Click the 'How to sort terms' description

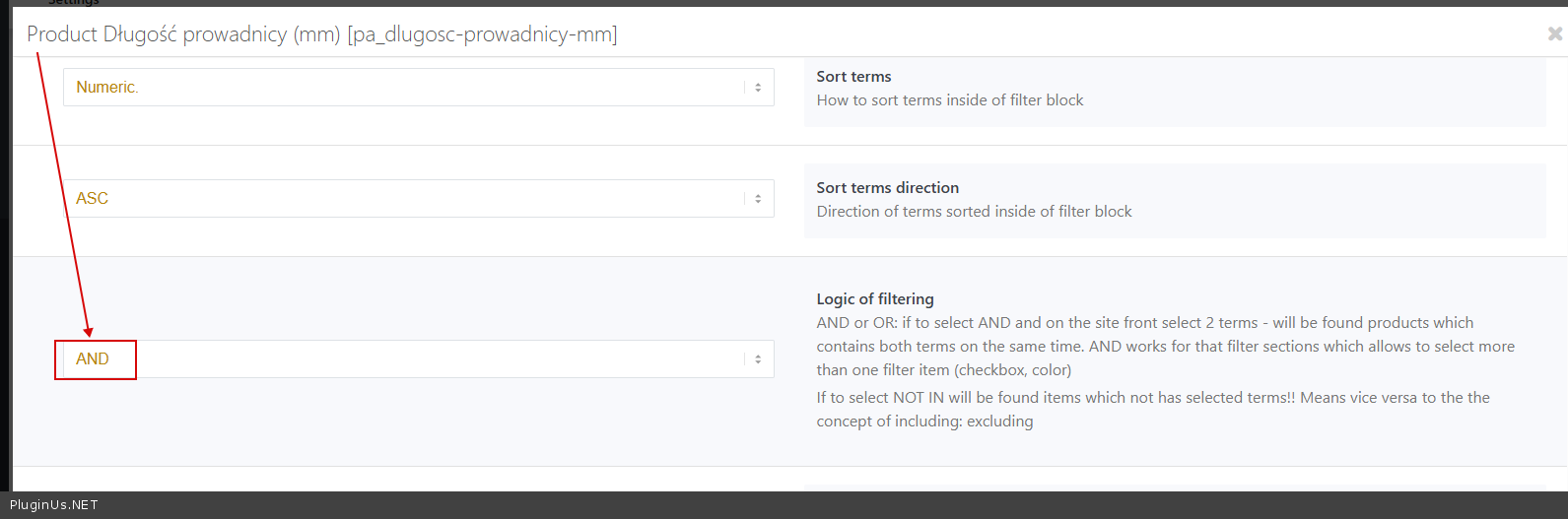tap(949, 100)
